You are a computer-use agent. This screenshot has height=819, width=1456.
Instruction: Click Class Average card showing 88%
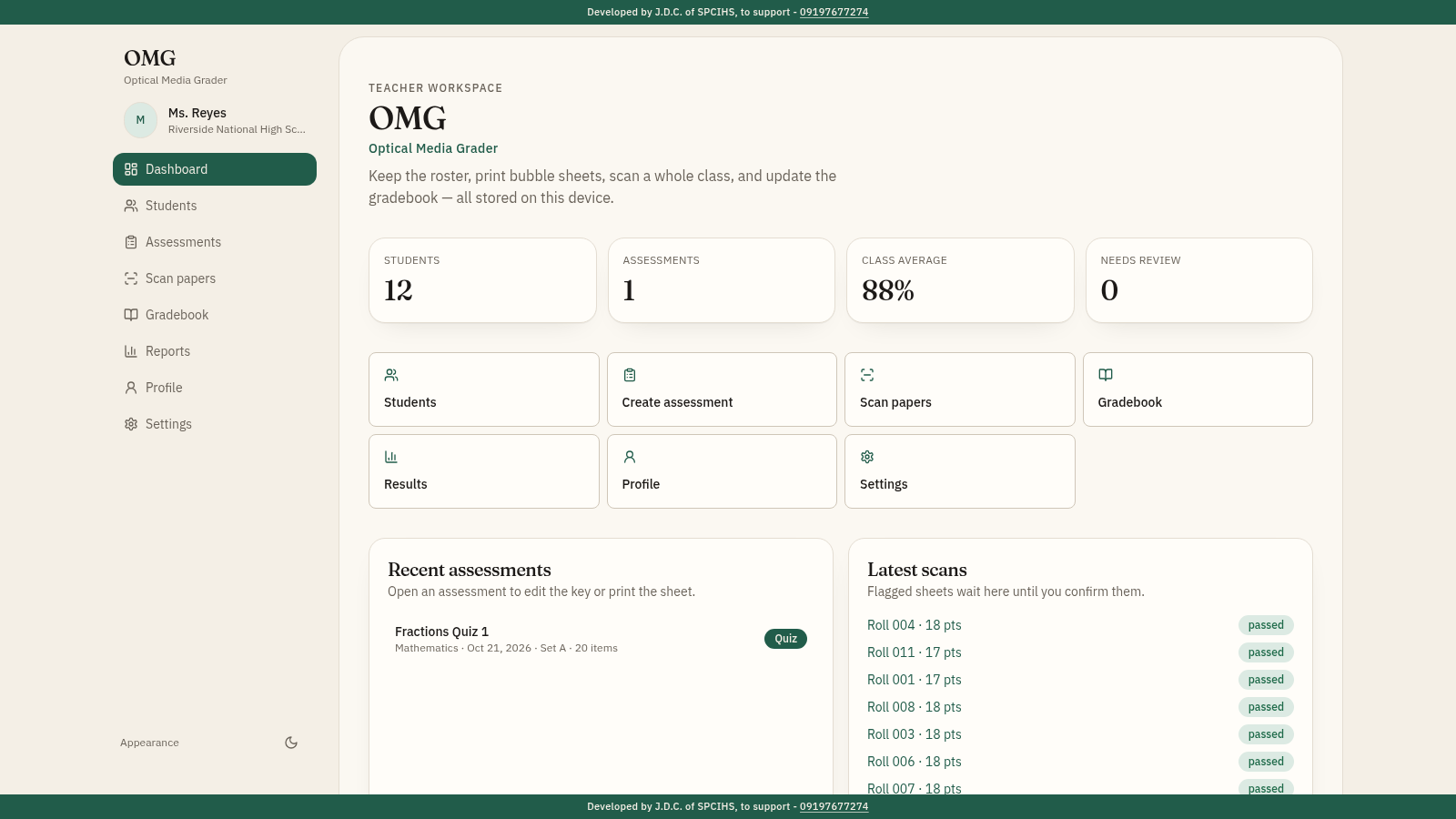coord(960,280)
